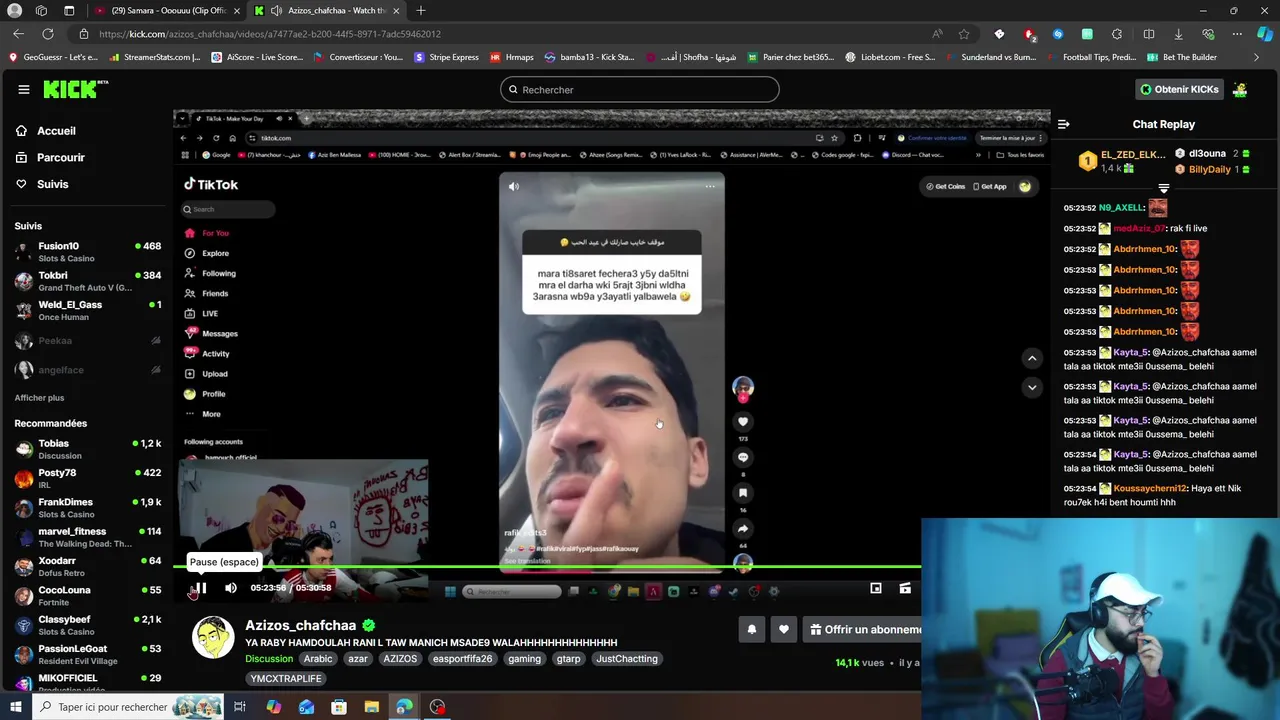
Task: Toggle the mini player (picture-in-picture) icon
Action: pyautogui.click(x=876, y=588)
